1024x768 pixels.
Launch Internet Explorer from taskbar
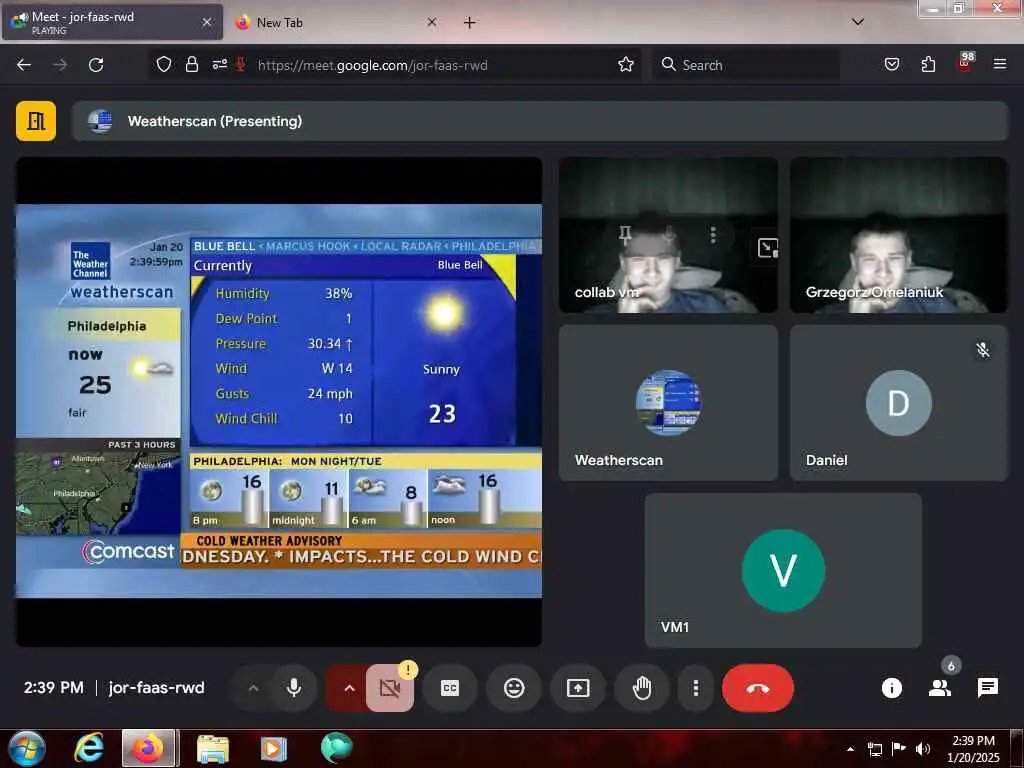click(x=89, y=748)
